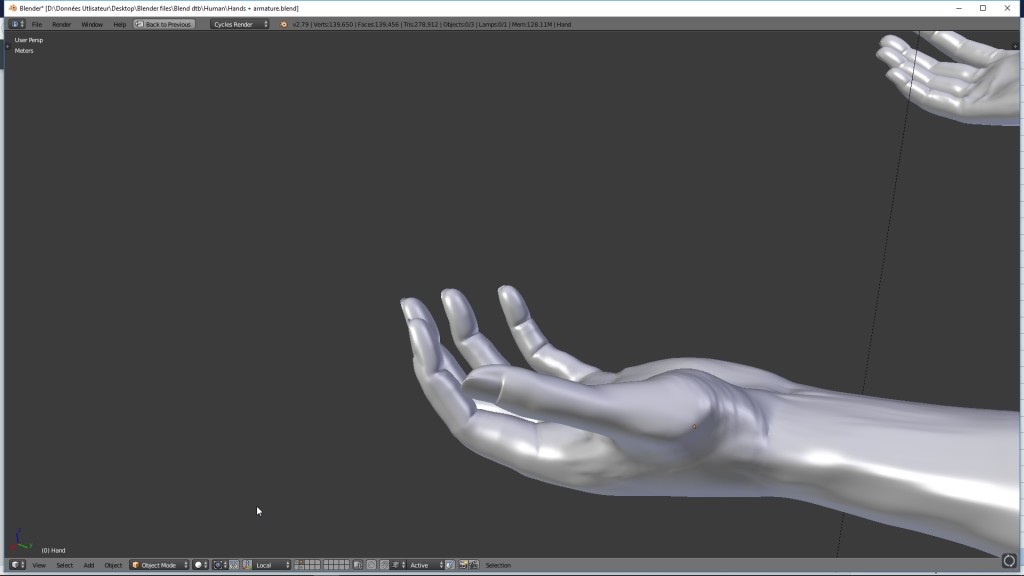Open the Local transform orientation dropdown
This screenshot has width=1024, height=576.
(x=272, y=565)
